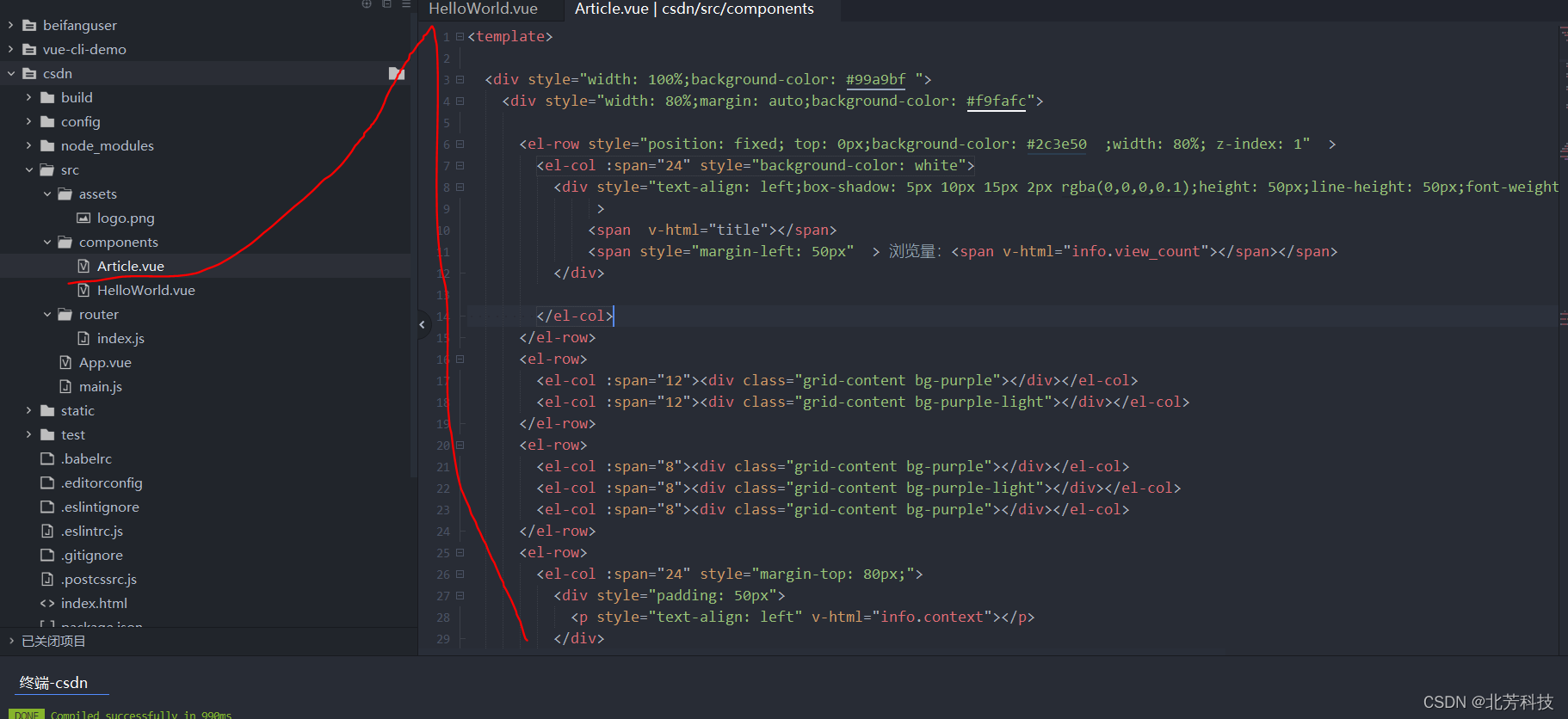Open the 终端-csdn terminal tab
The width and height of the screenshot is (1568, 719).
click(53, 683)
